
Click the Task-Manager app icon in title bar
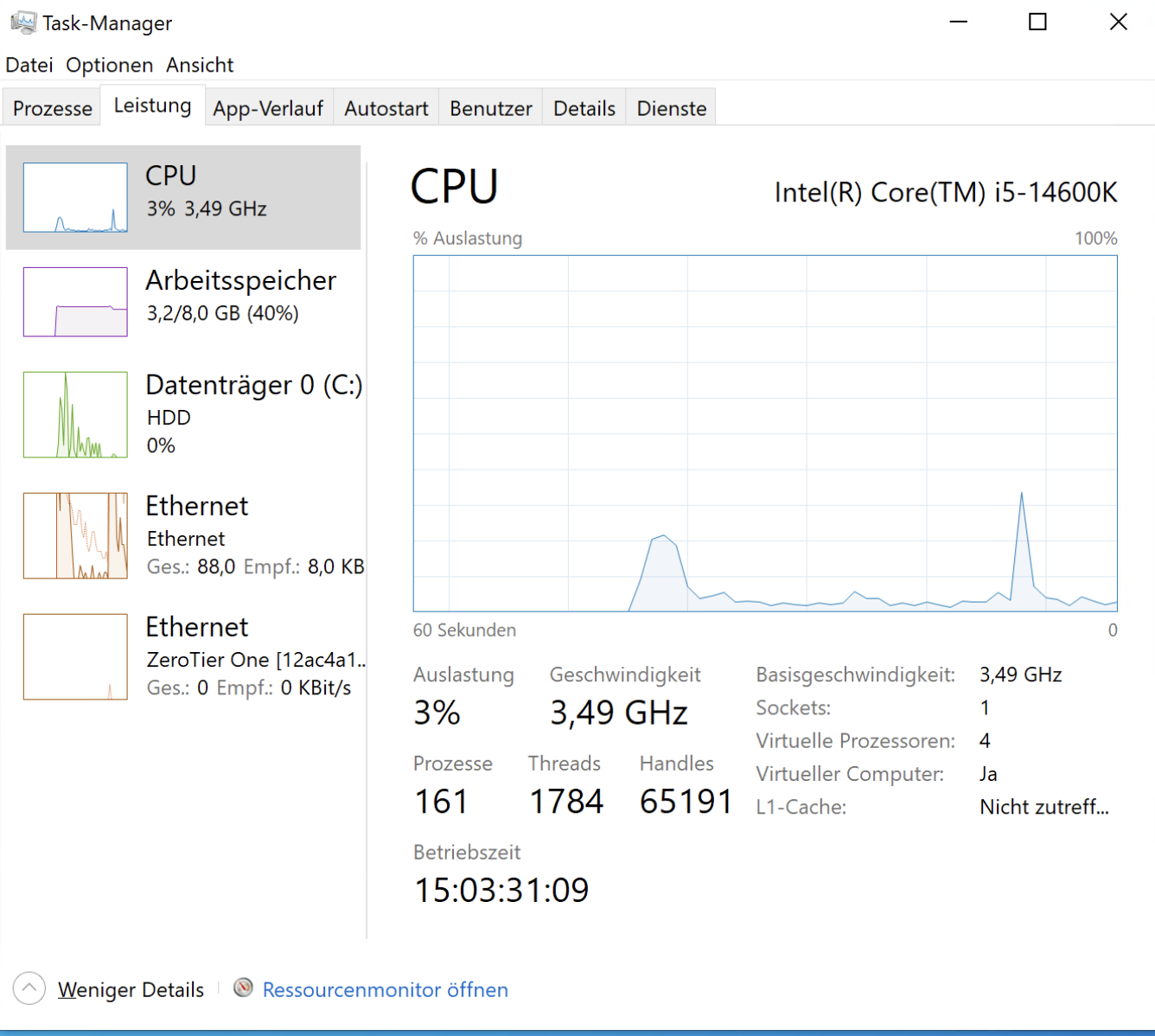click(23, 22)
